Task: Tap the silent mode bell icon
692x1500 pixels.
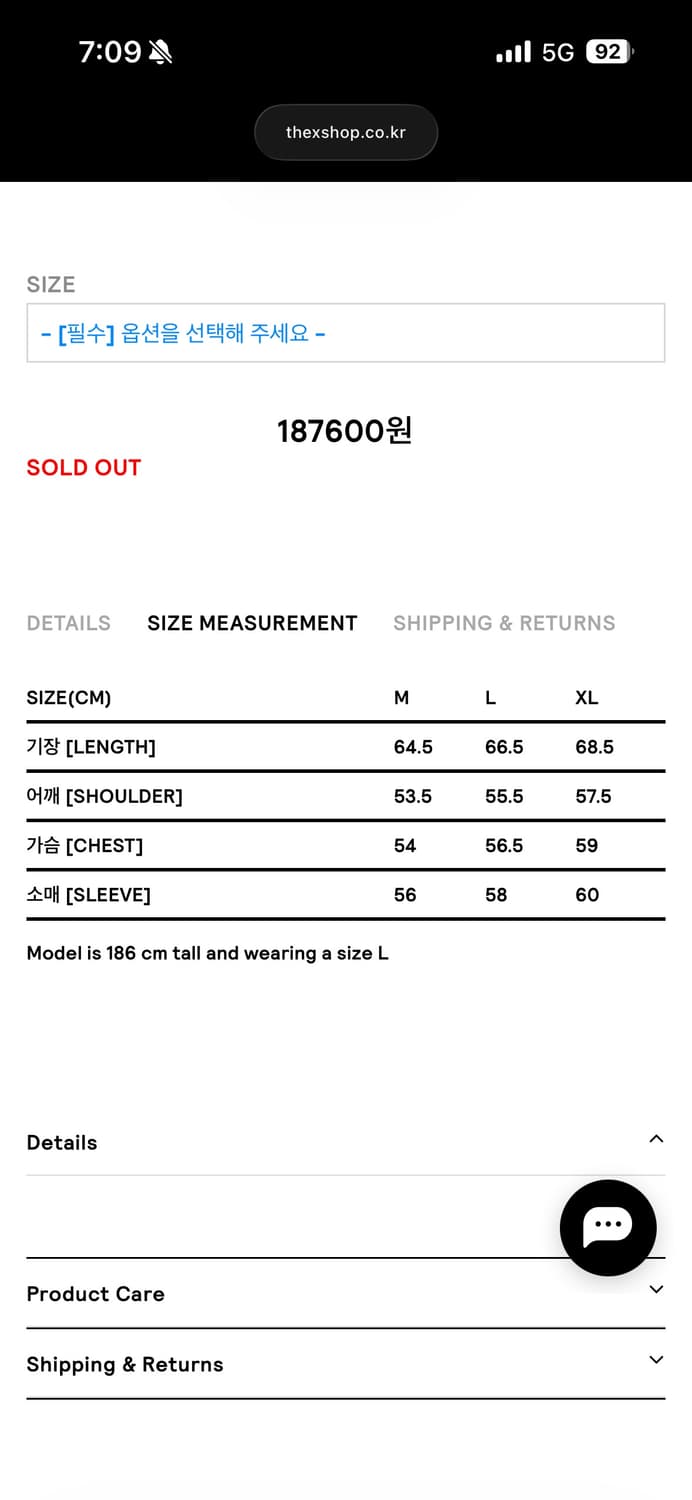Action: 160,52
